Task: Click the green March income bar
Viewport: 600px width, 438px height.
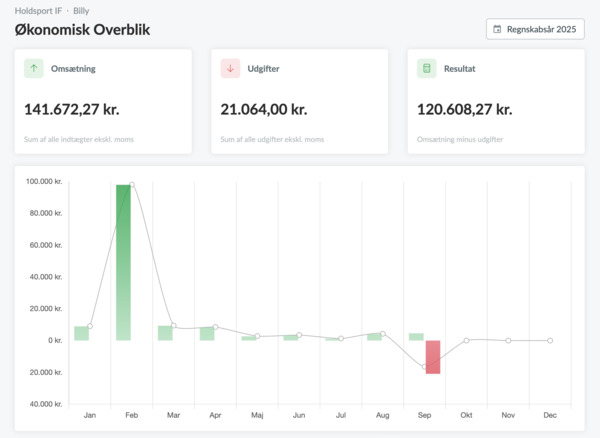Action: (x=165, y=333)
